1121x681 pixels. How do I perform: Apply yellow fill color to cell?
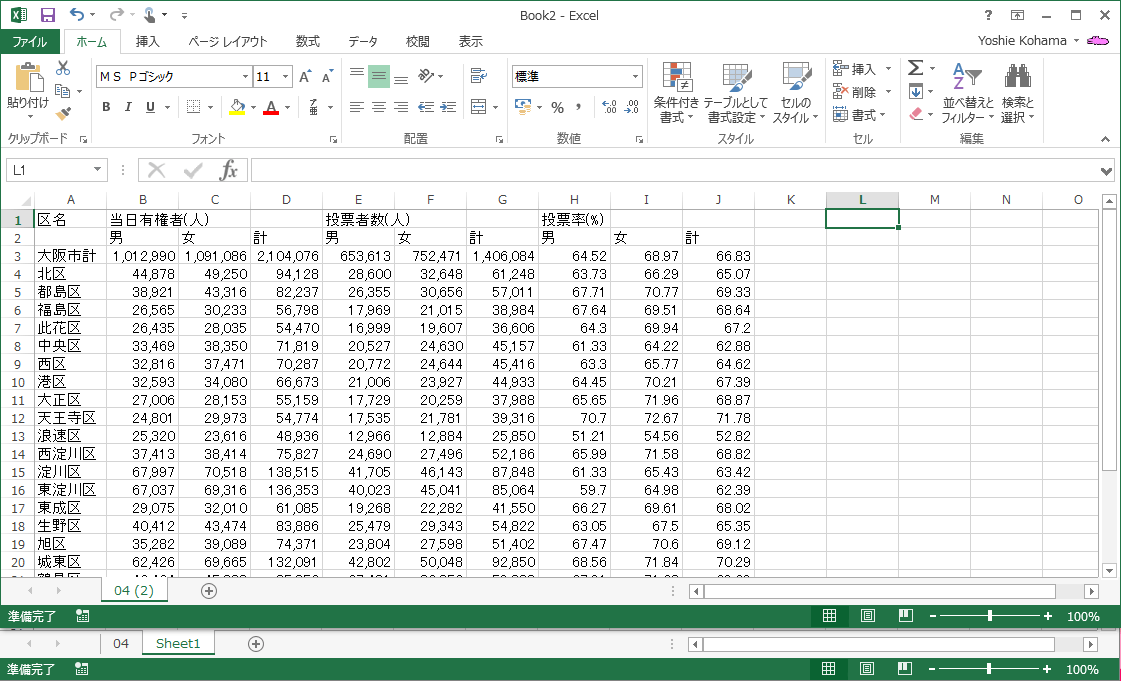point(237,107)
